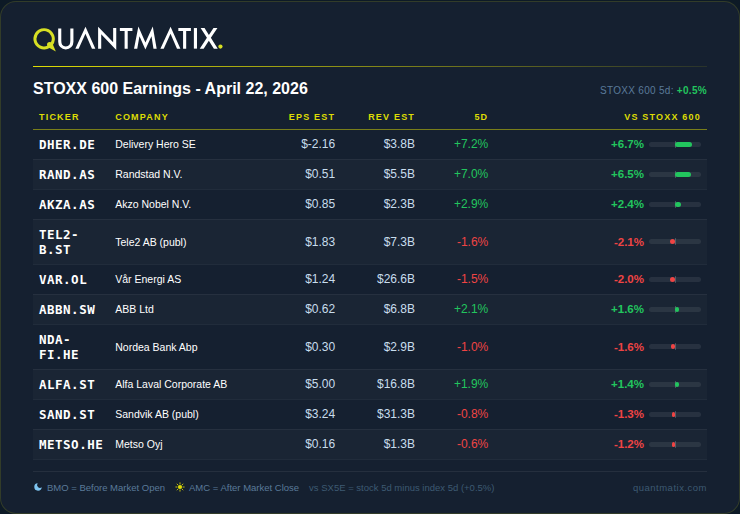The height and width of the screenshot is (514, 740).
Task: Click the COMPANY column header
Action: (x=142, y=117)
